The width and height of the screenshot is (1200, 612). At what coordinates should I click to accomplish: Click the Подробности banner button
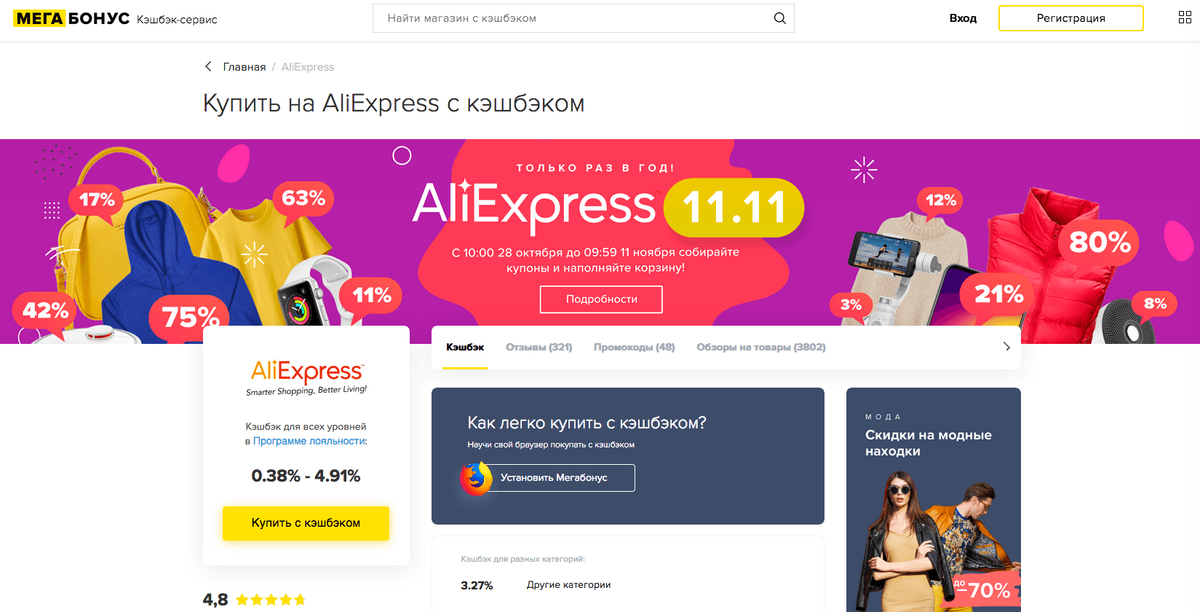pos(601,299)
